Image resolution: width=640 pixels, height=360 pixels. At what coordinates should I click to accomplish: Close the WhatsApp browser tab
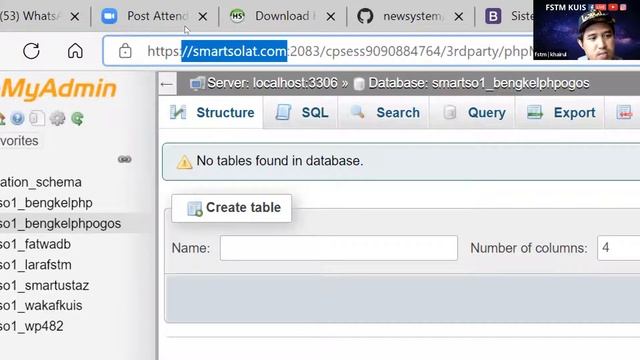click(x=75, y=17)
